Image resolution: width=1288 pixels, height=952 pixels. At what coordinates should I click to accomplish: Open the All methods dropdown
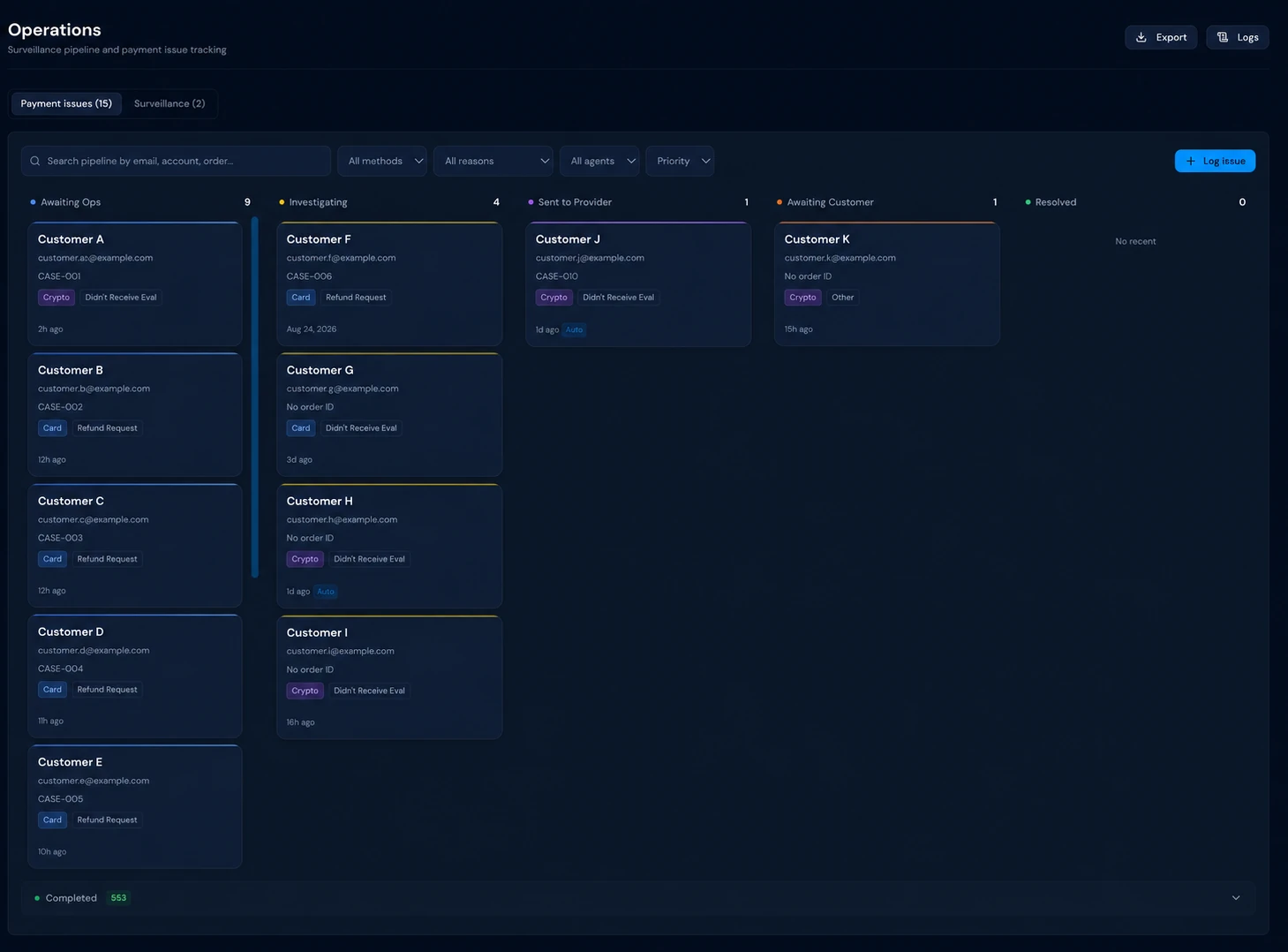(382, 161)
